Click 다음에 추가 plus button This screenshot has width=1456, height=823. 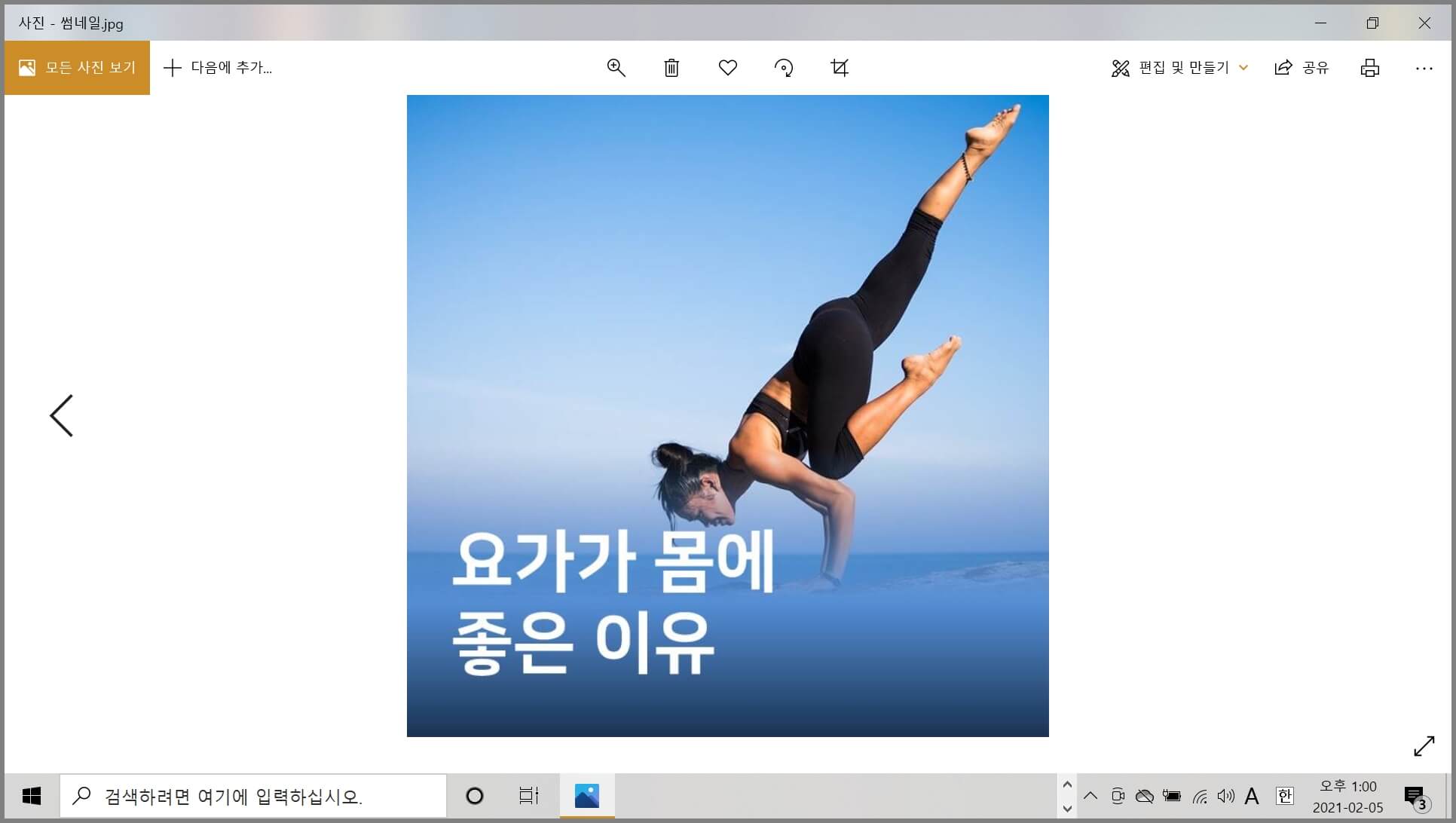click(218, 68)
